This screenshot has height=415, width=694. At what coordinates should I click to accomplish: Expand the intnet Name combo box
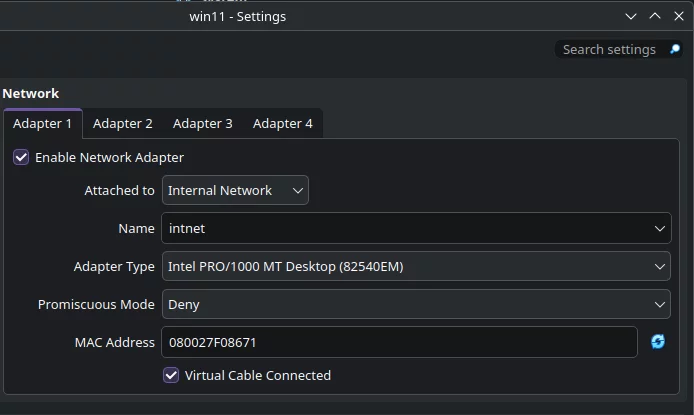(660, 228)
